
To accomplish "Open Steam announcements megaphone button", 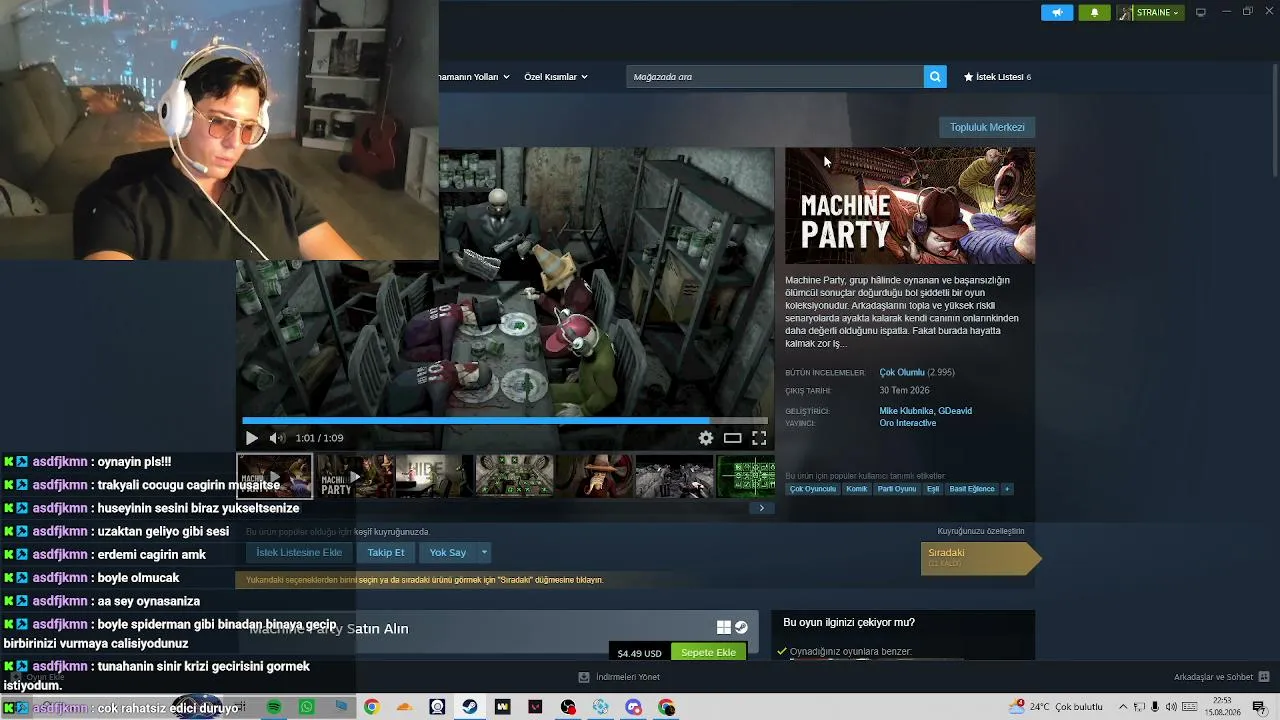I will pyautogui.click(x=1057, y=12).
